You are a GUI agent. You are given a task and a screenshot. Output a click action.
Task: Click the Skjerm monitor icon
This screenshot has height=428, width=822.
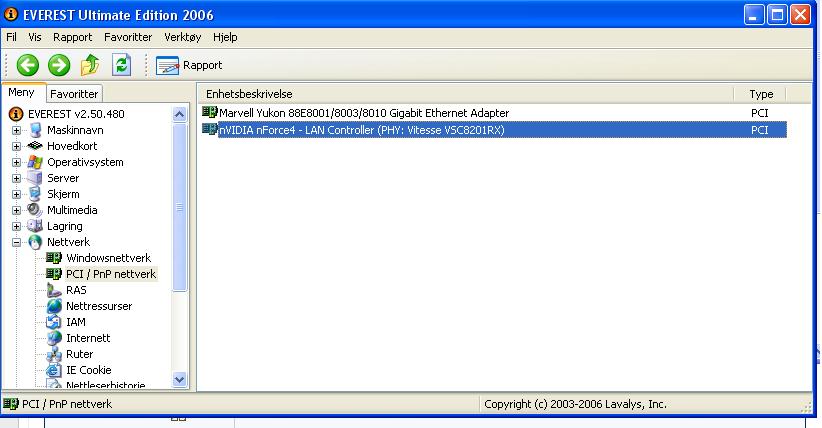click(35, 194)
